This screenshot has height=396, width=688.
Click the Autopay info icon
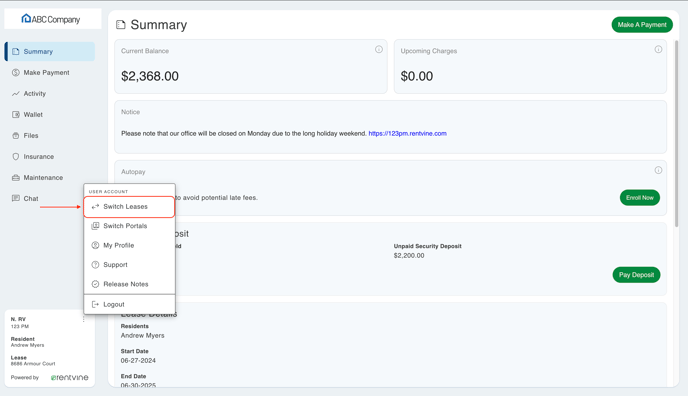[658, 170]
